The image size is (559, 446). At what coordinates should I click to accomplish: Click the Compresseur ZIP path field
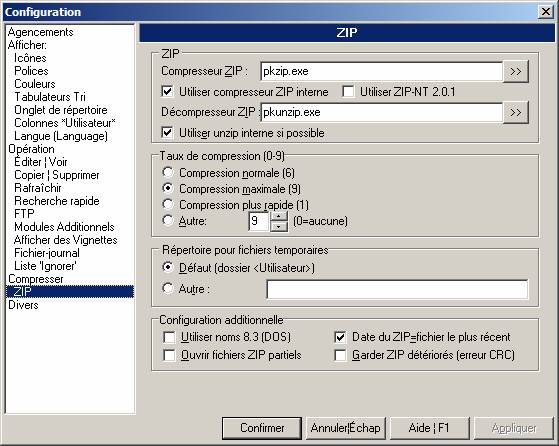(x=381, y=72)
